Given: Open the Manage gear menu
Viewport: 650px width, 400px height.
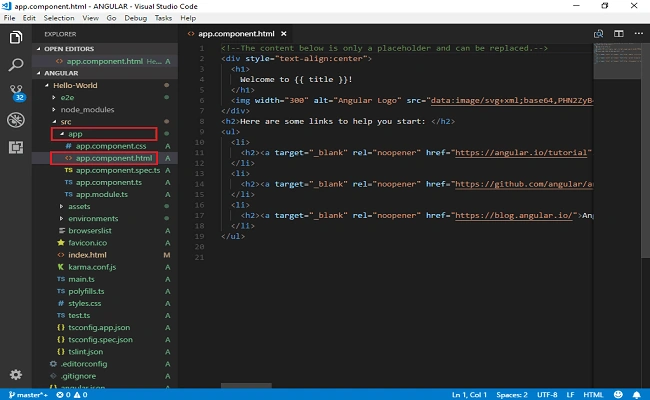Looking at the screenshot, I should coord(16,375).
